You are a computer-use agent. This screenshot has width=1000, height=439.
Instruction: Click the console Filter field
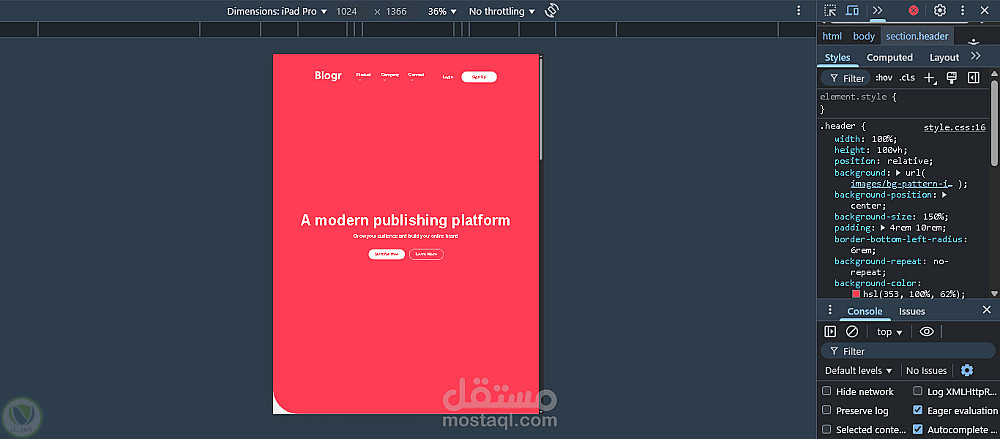[x=908, y=351]
